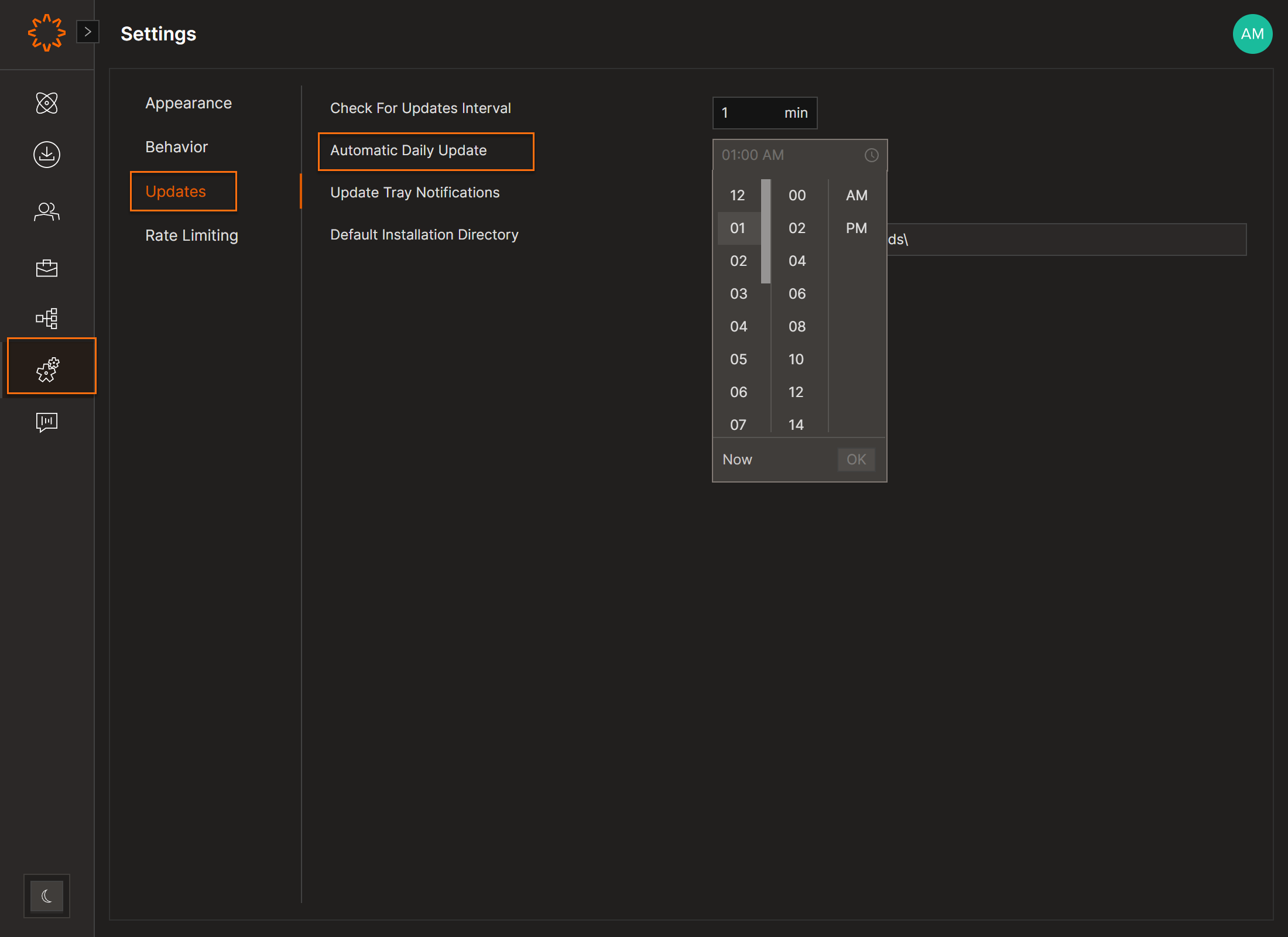The width and height of the screenshot is (1288, 937).
Task: Click the atom icon in sidebar
Action: 47,103
